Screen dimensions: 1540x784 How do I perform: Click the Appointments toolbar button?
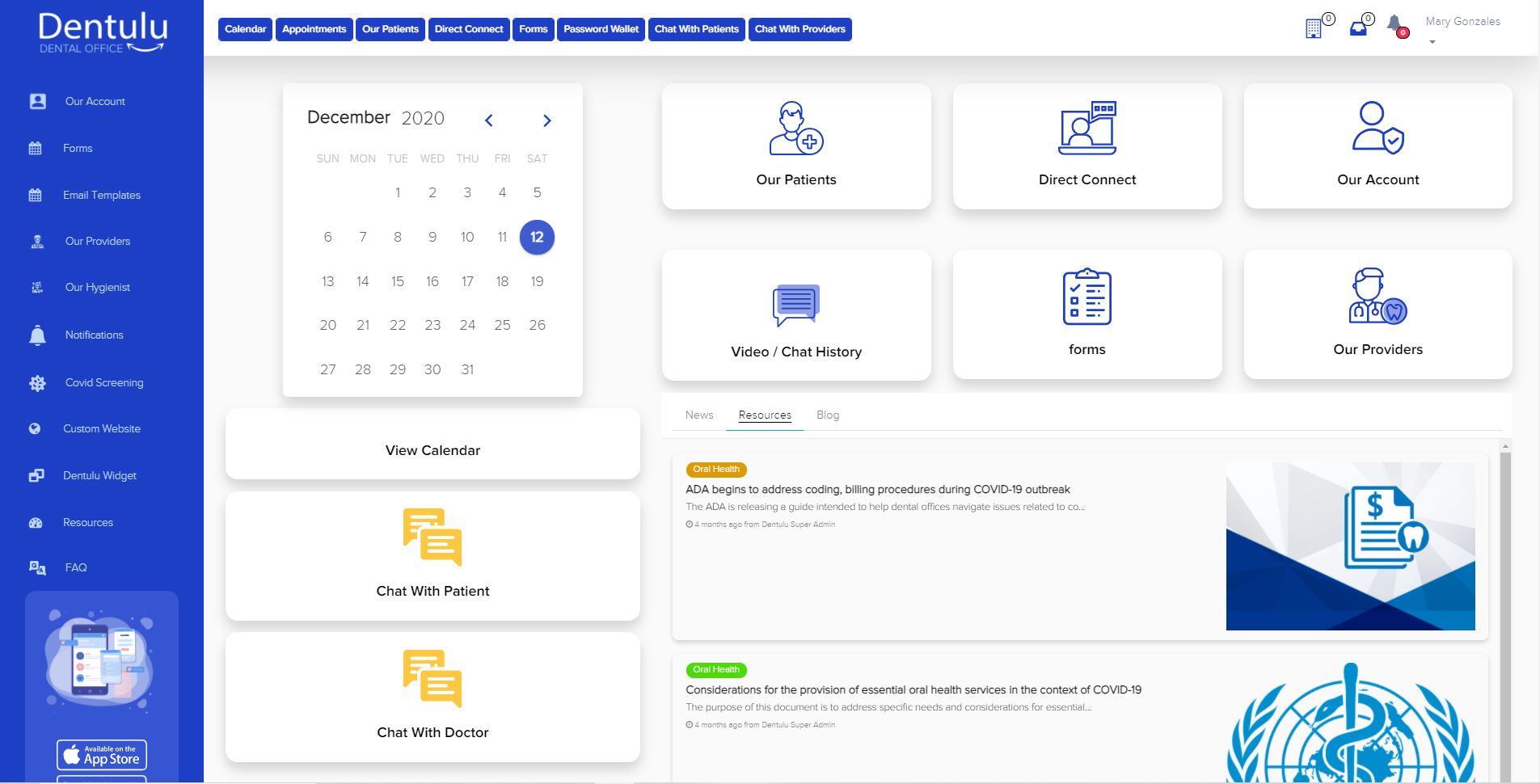tap(314, 29)
